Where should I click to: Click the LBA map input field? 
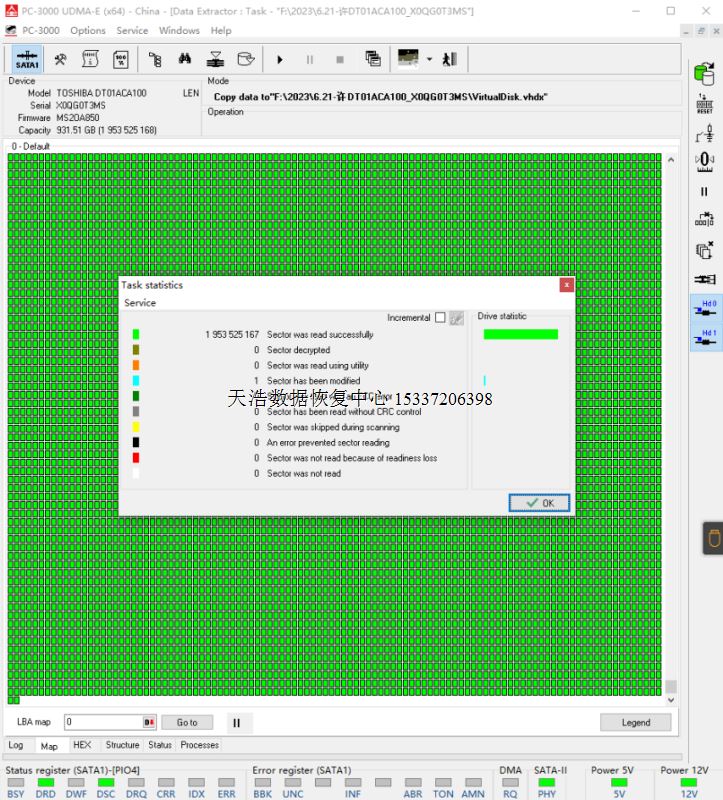(103, 722)
